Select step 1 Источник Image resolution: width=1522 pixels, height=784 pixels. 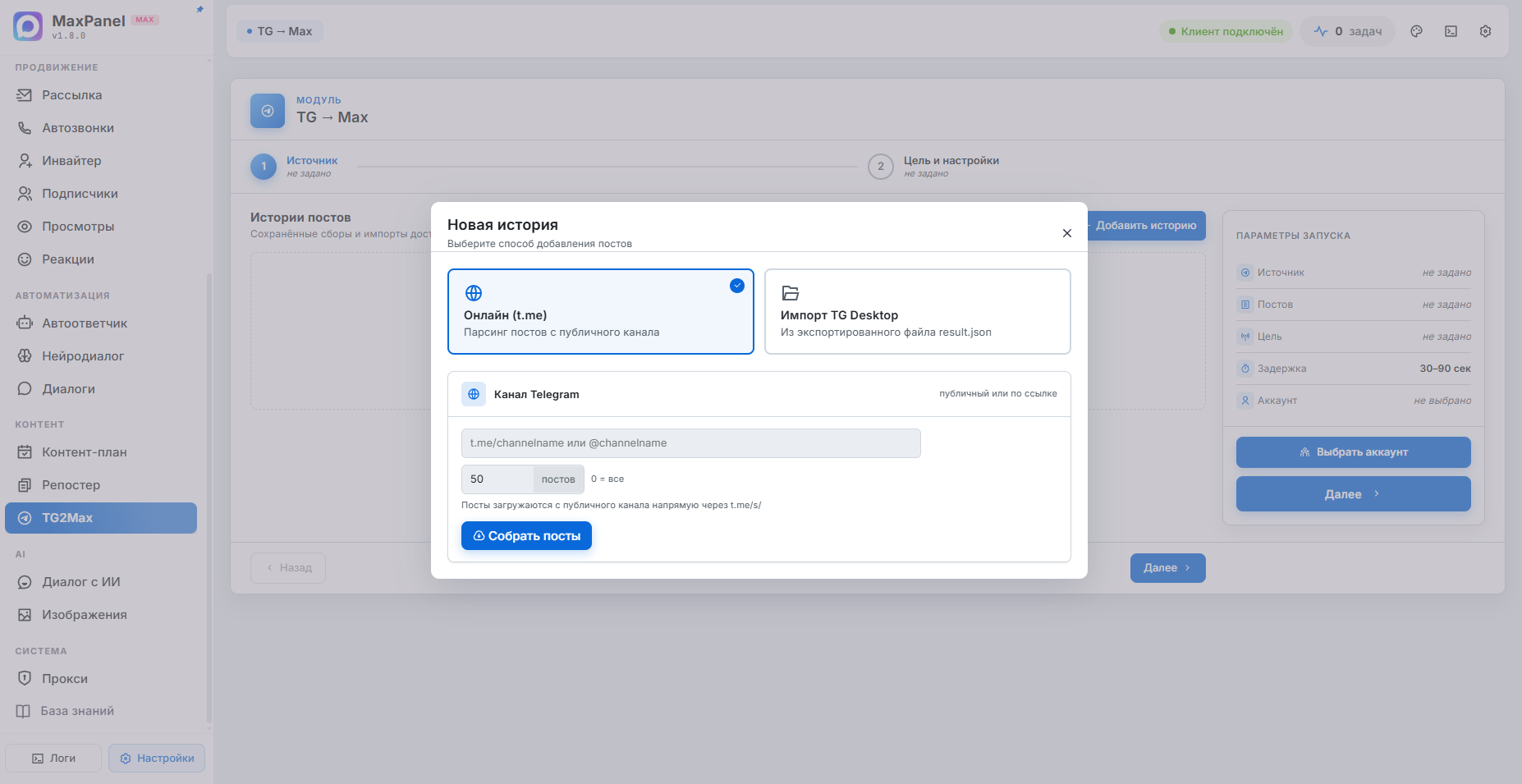coord(296,166)
